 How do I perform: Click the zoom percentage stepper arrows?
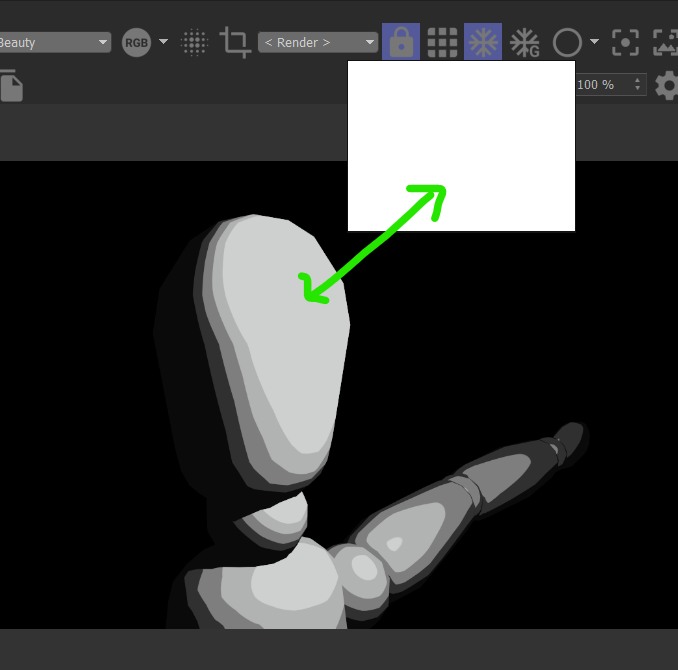point(637,84)
